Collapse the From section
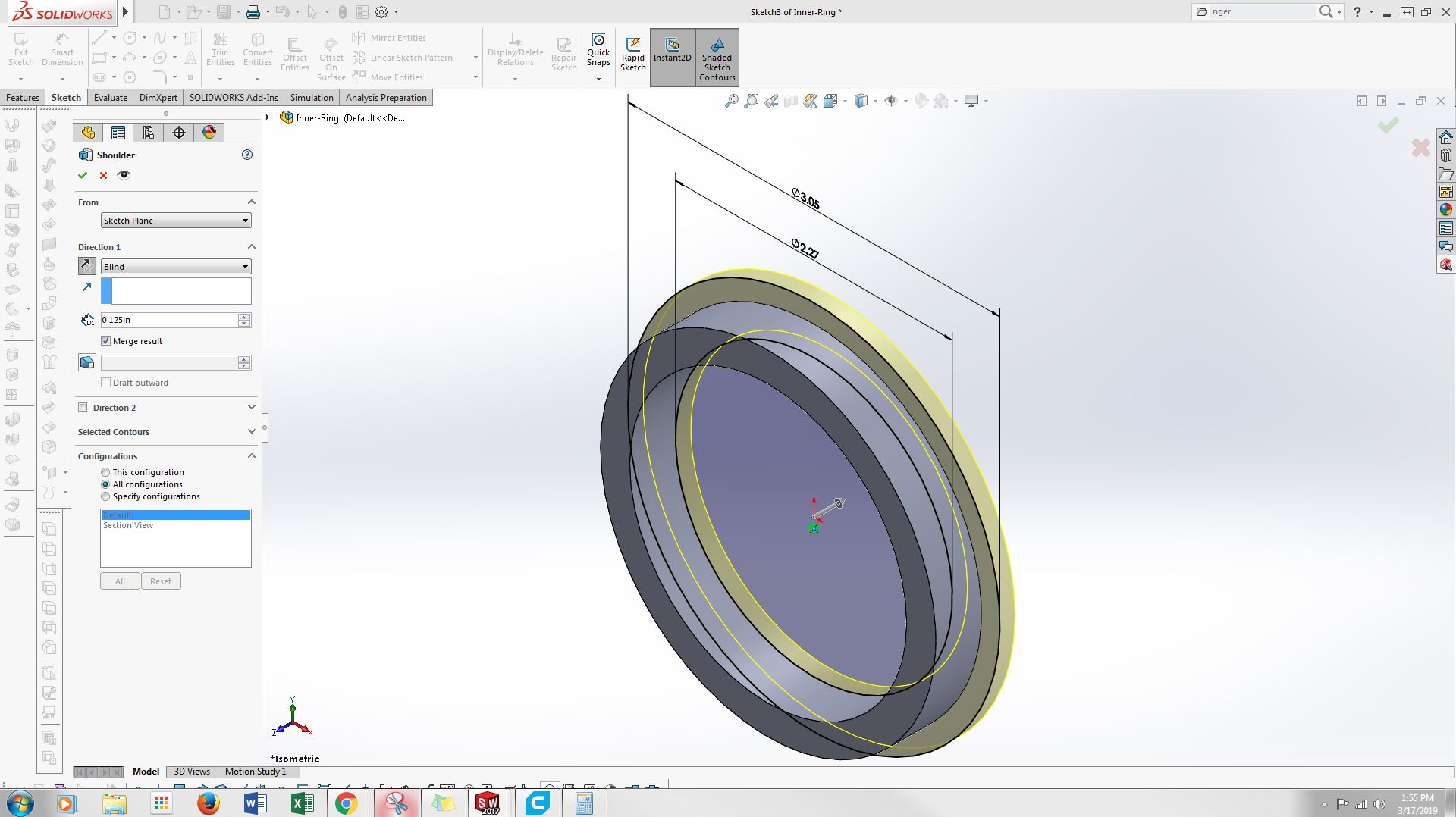 (x=251, y=202)
